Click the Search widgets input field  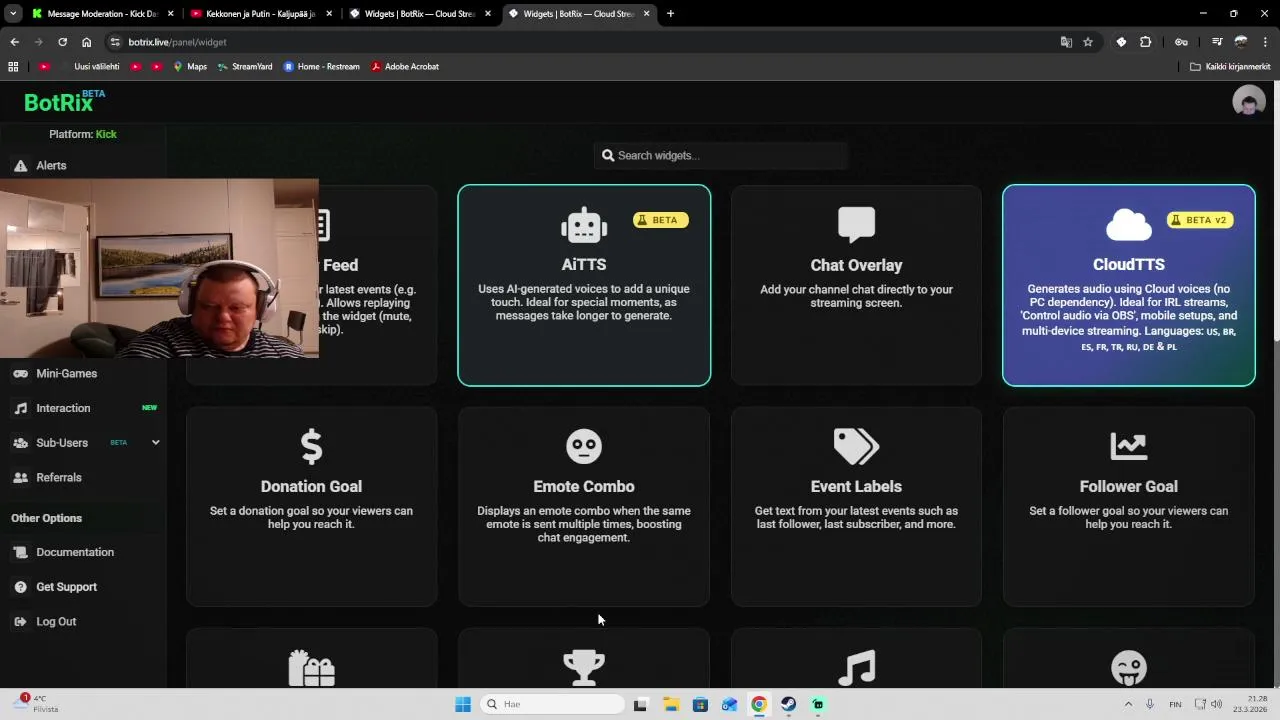coord(721,156)
